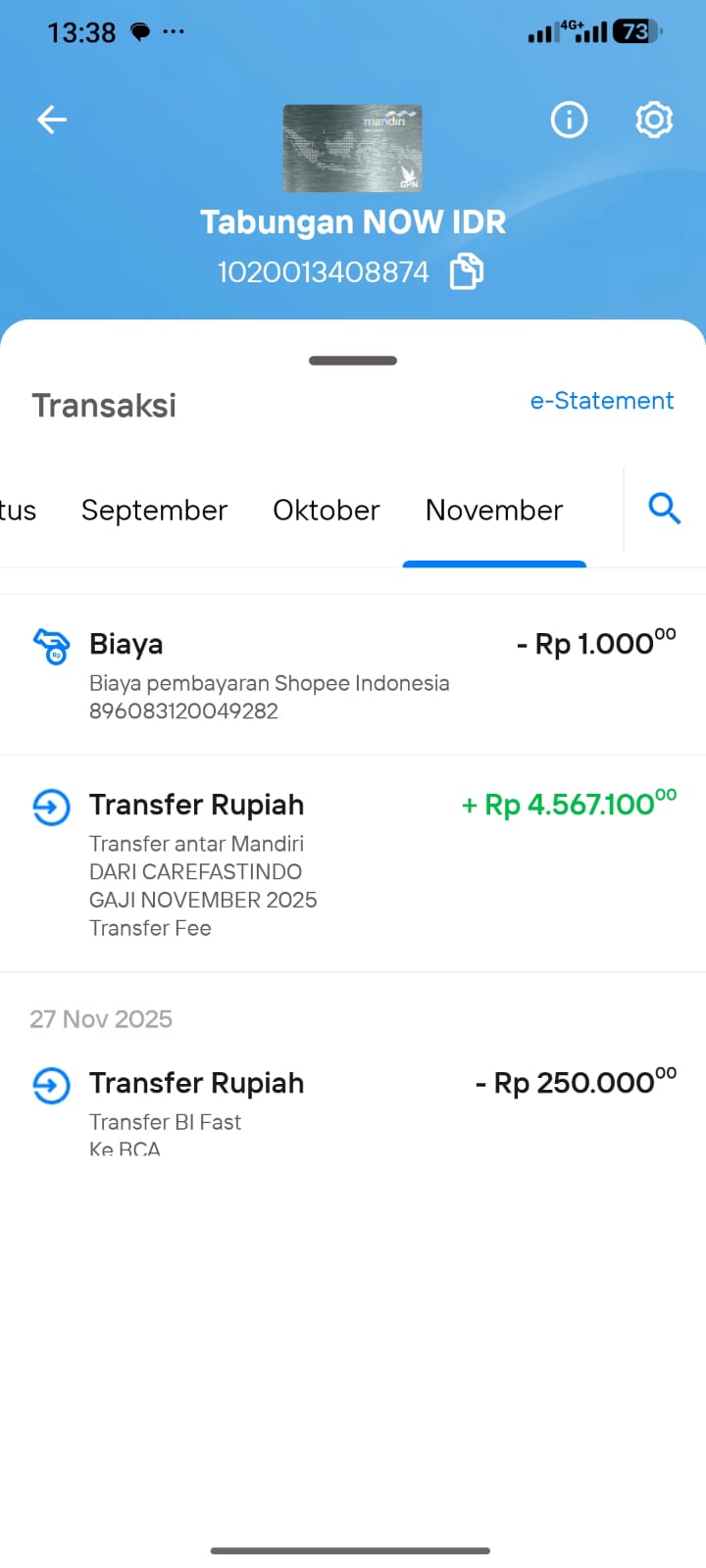The width and height of the screenshot is (706, 1568).
Task: Tap the CAREFASTINDO transfer icon
Action: point(52,808)
